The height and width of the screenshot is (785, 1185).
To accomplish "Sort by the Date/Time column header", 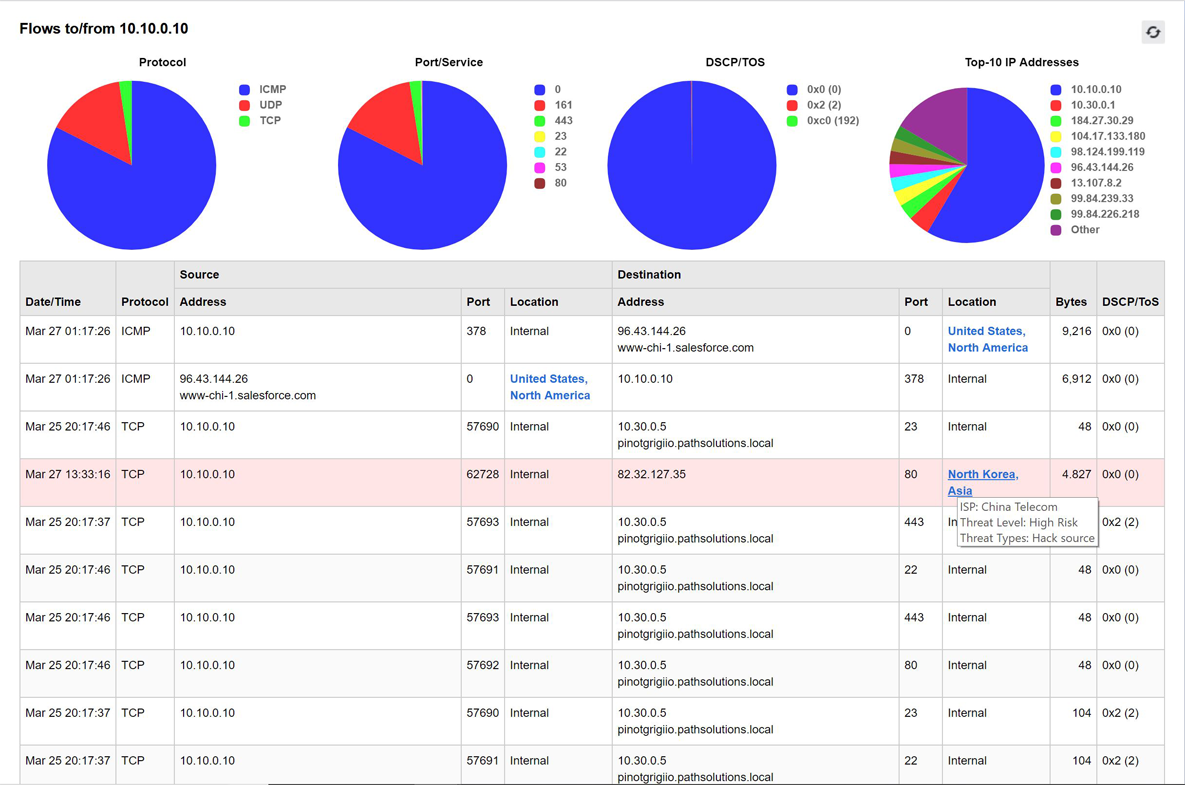I will tap(53, 302).
